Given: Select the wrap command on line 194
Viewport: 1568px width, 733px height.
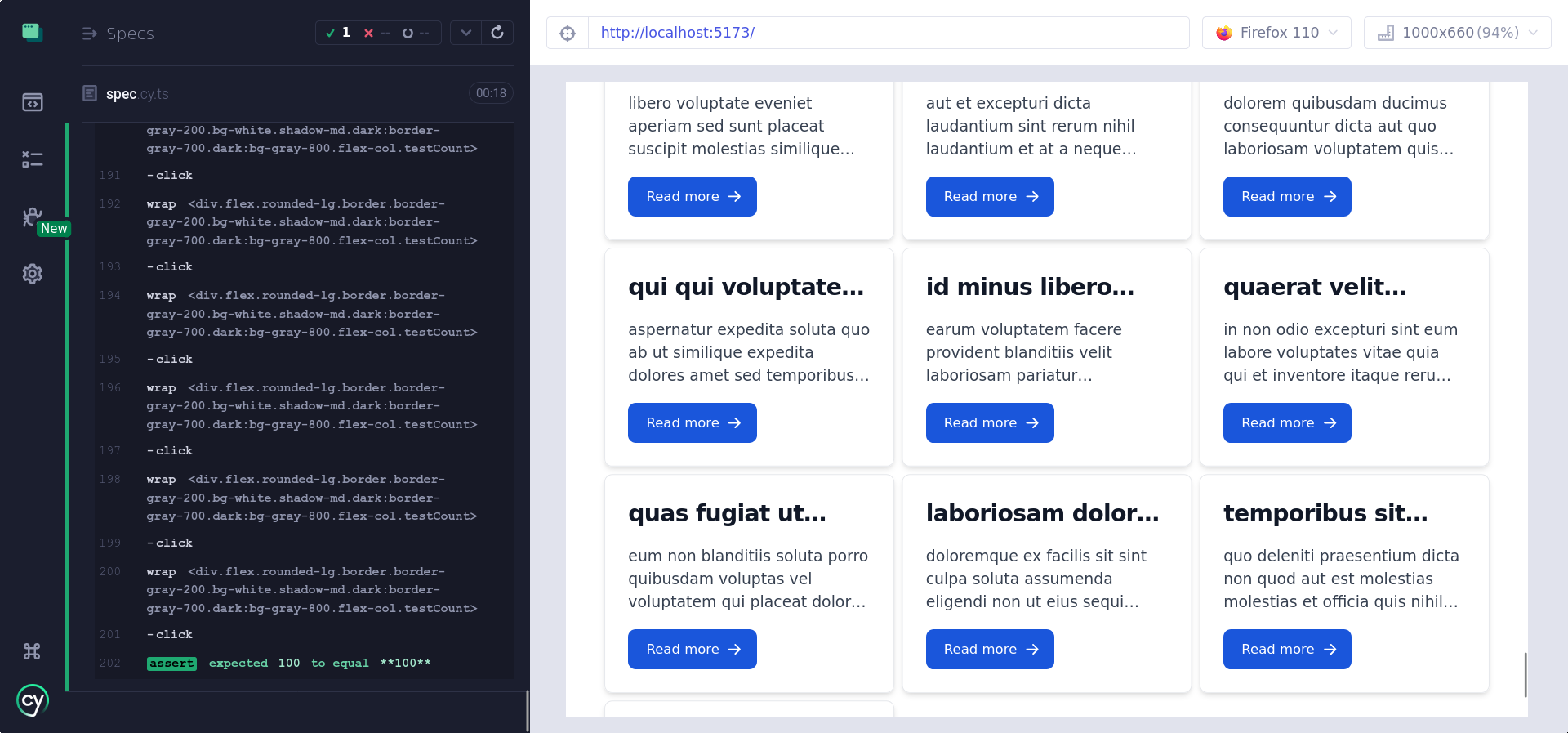Looking at the screenshot, I should 304,314.
